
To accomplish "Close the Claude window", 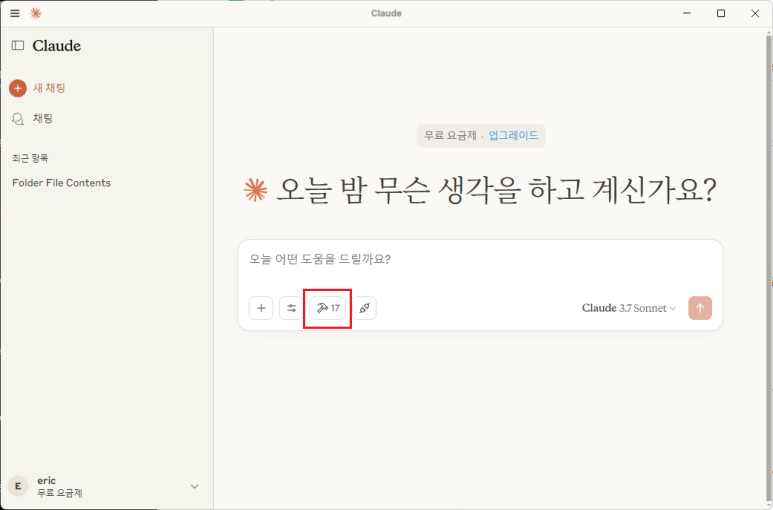I will (x=755, y=13).
